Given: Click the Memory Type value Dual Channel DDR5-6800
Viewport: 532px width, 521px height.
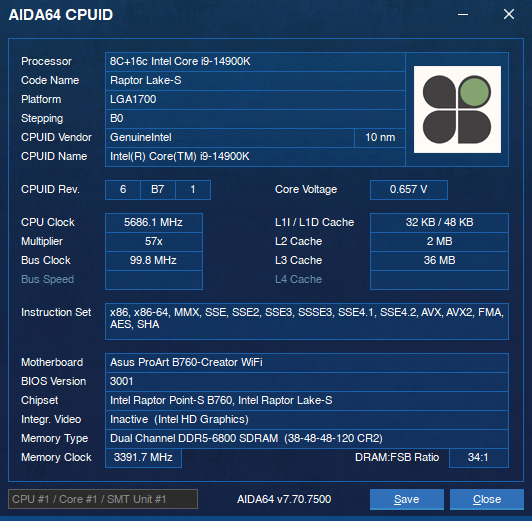Looking at the screenshot, I should pyautogui.click(x=307, y=439).
